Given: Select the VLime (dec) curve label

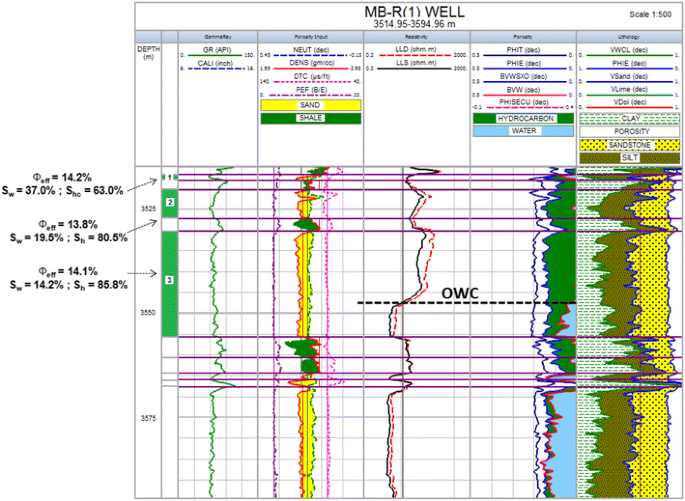Looking at the screenshot, I should (630, 90).
